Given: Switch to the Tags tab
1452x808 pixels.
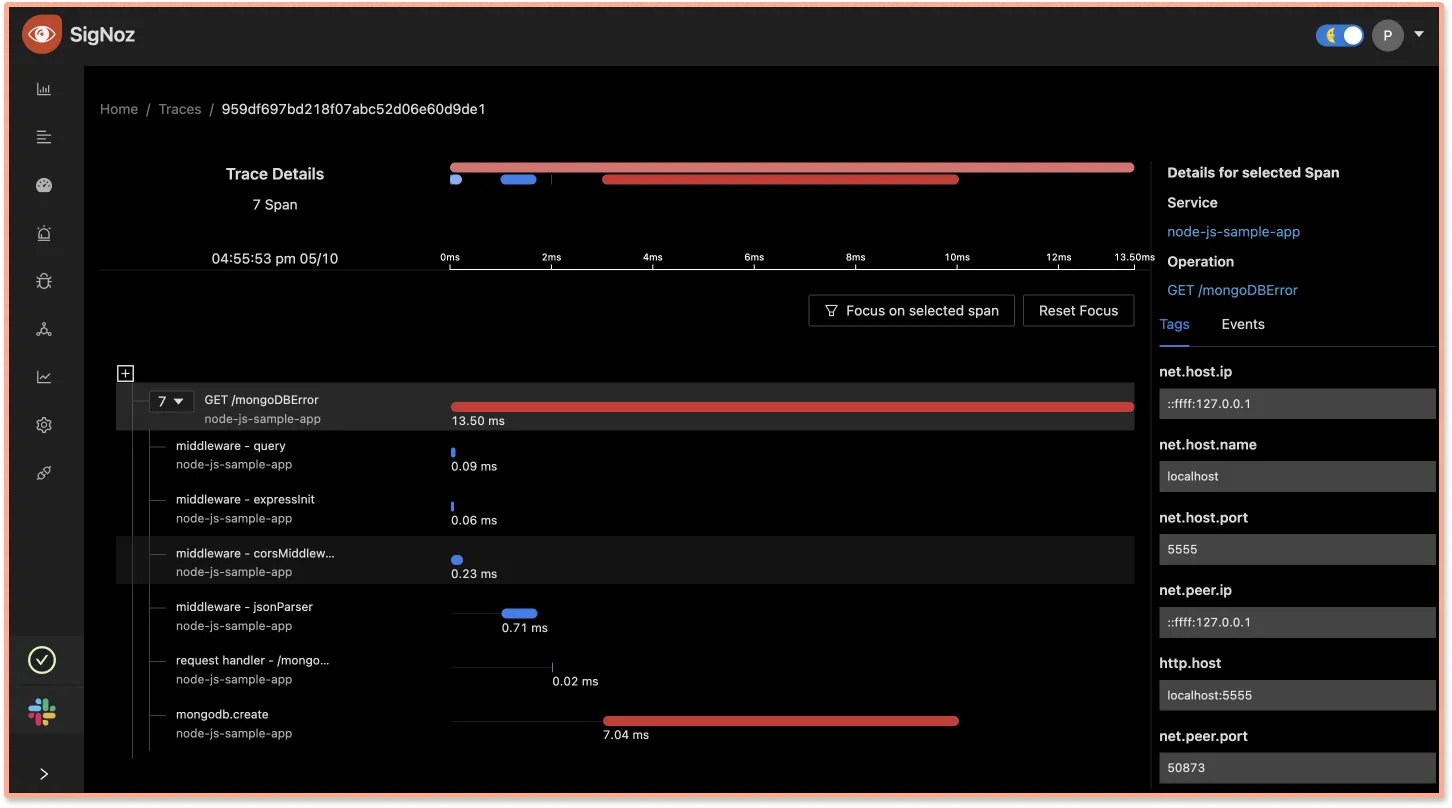Looking at the screenshot, I should (1174, 324).
